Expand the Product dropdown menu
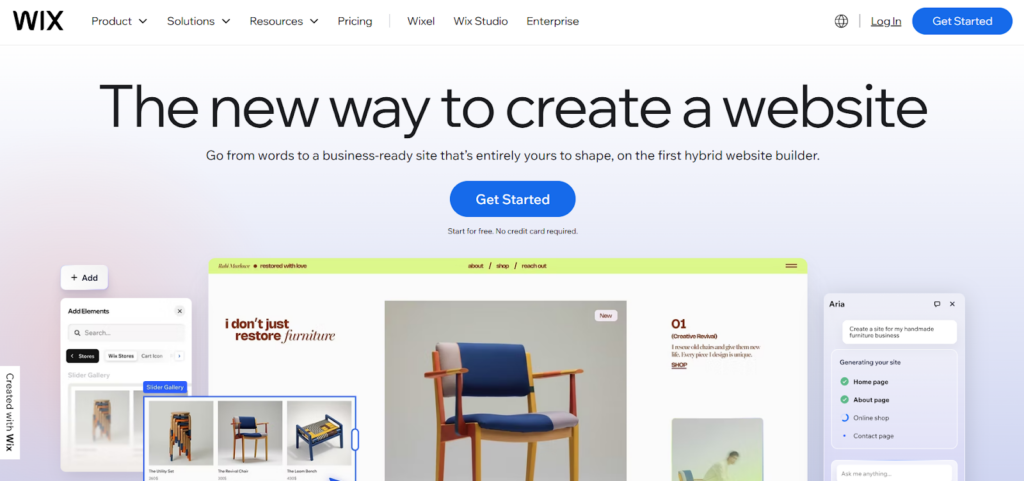This screenshot has width=1024, height=481. point(120,21)
